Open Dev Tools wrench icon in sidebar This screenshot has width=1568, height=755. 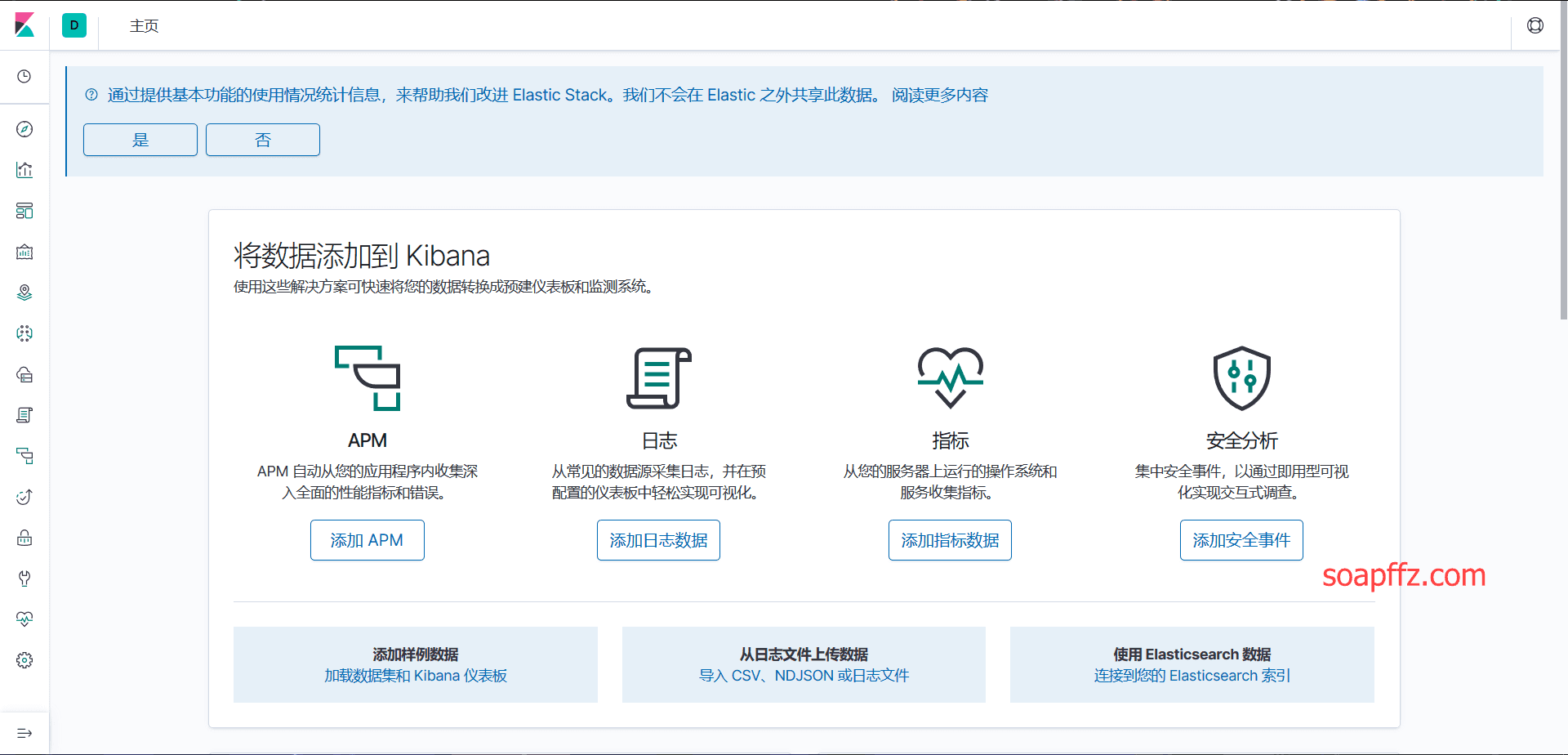click(x=24, y=579)
